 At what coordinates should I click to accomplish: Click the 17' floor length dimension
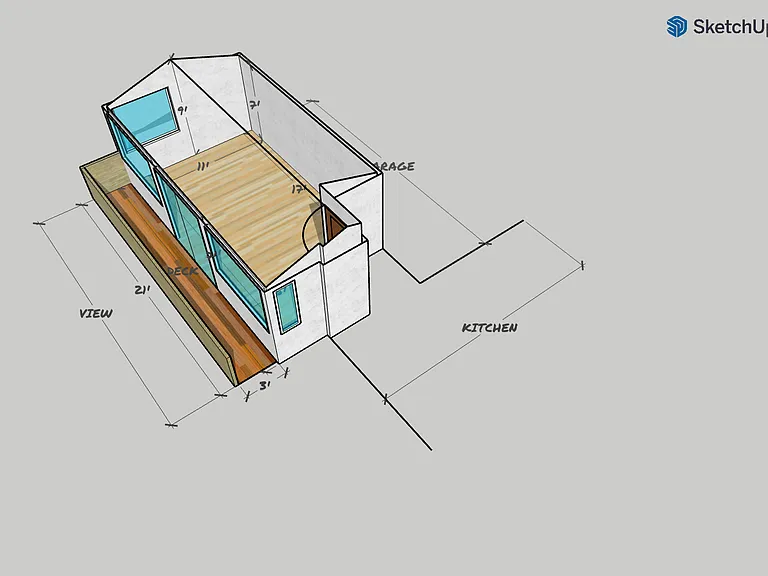(x=298, y=189)
